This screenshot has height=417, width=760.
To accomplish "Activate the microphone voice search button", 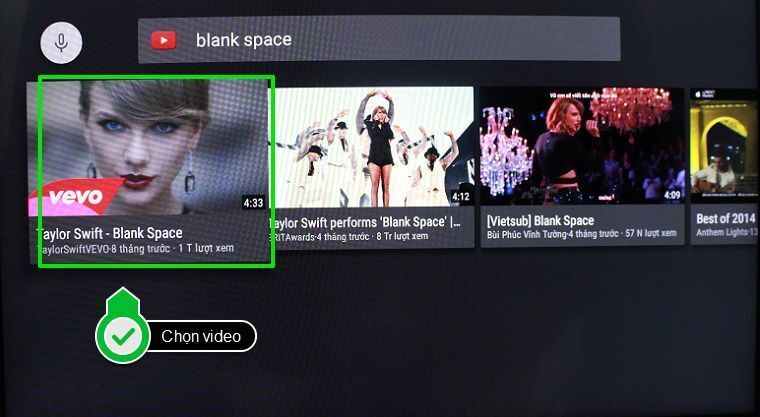I will pos(61,42).
